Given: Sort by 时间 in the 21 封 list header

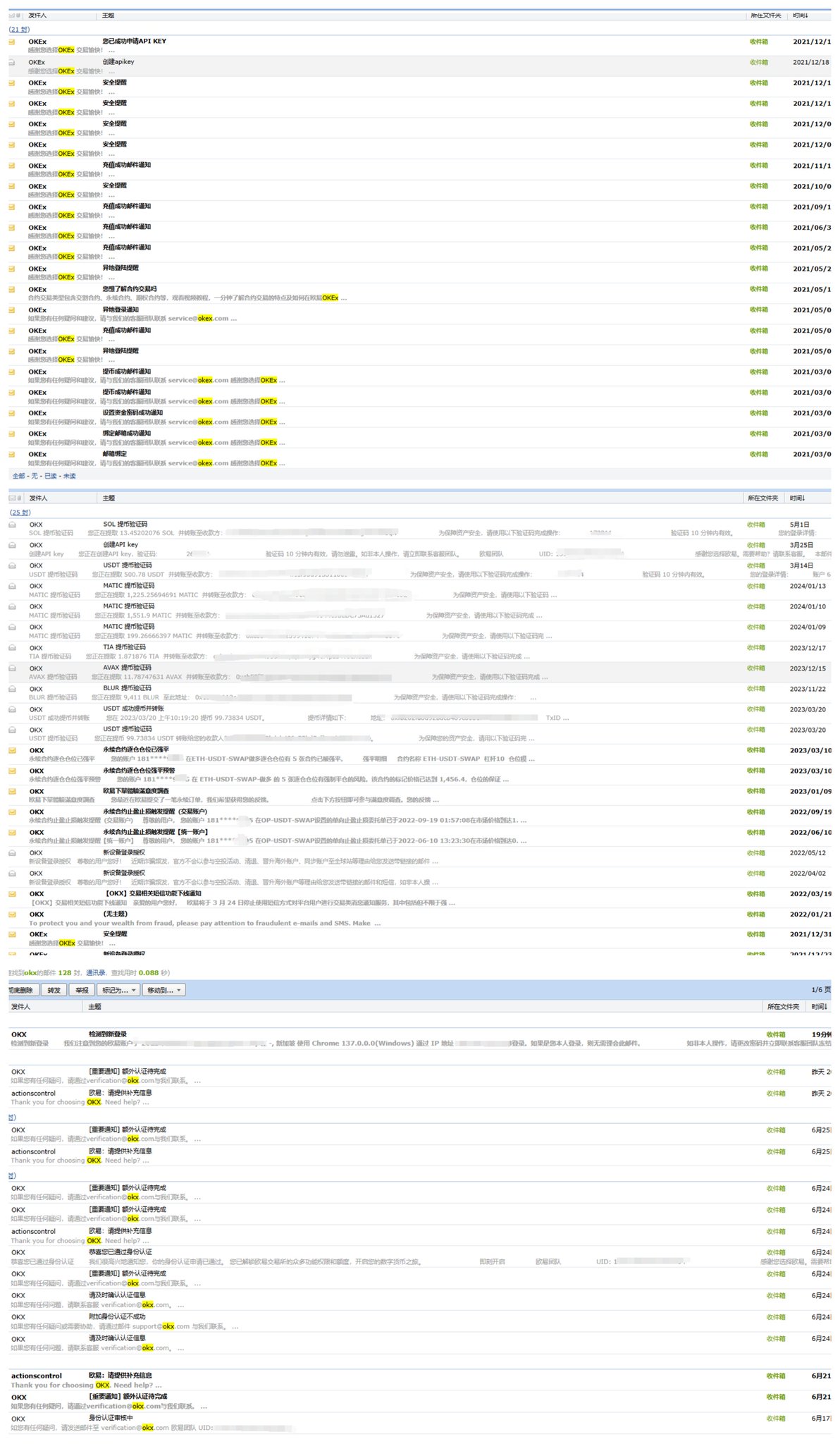Looking at the screenshot, I should [801, 15].
